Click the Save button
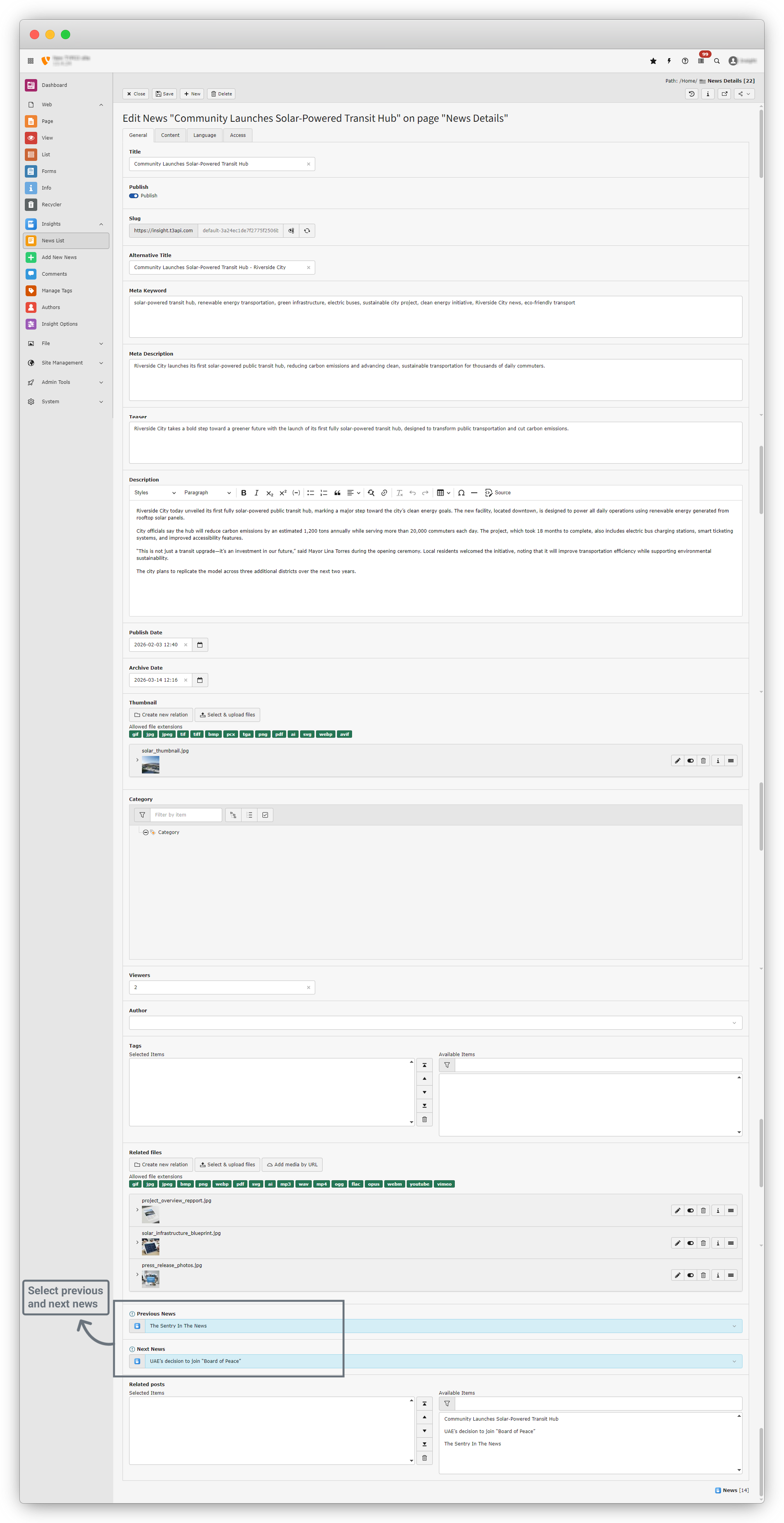The width and height of the screenshot is (784, 1523). coord(164,94)
